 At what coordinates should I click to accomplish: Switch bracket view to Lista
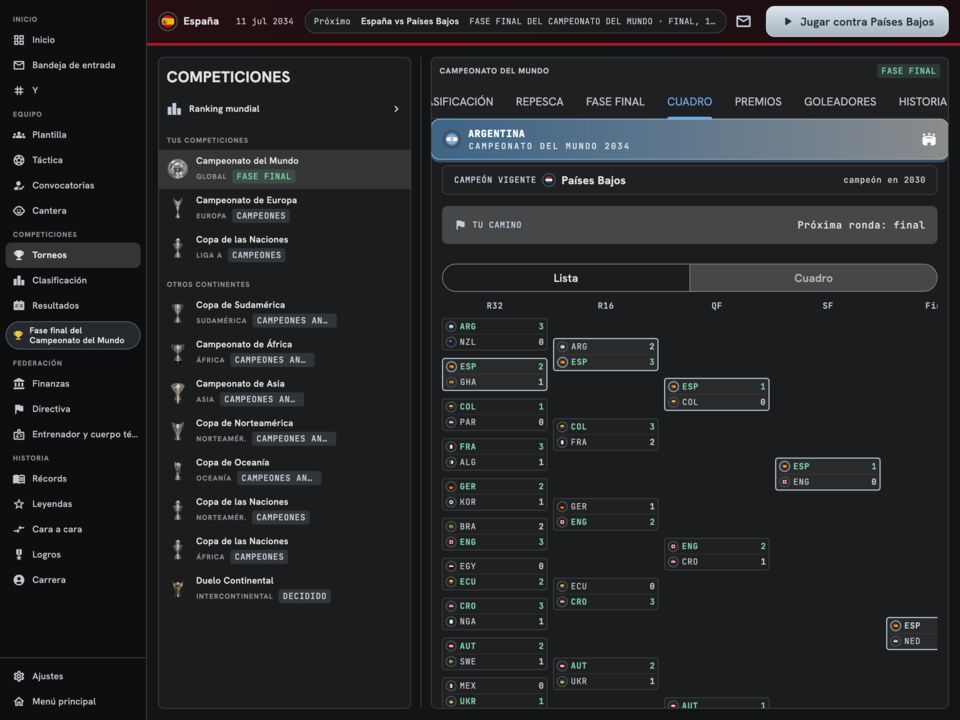coord(566,278)
